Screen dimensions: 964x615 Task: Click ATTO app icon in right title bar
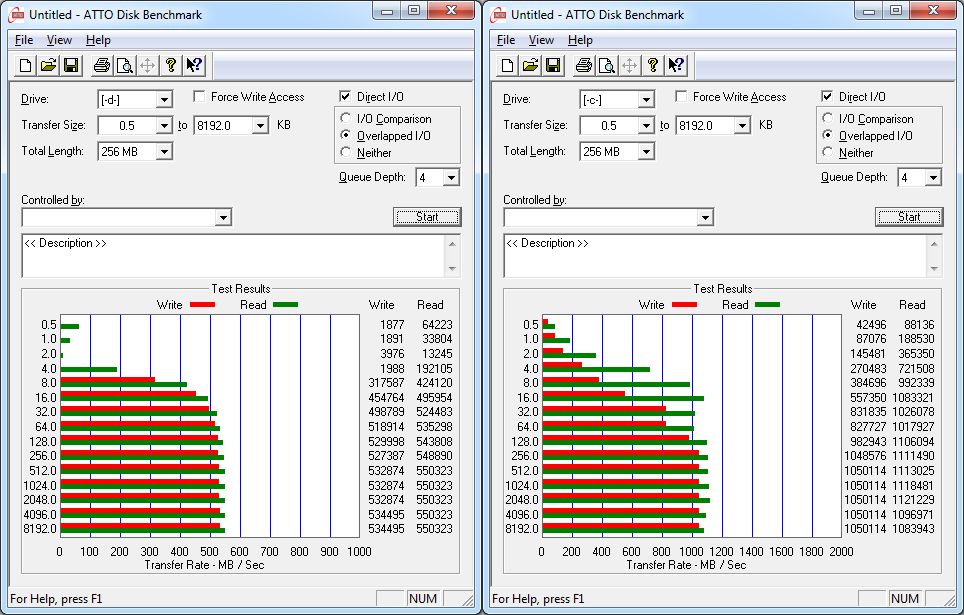click(498, 15)
